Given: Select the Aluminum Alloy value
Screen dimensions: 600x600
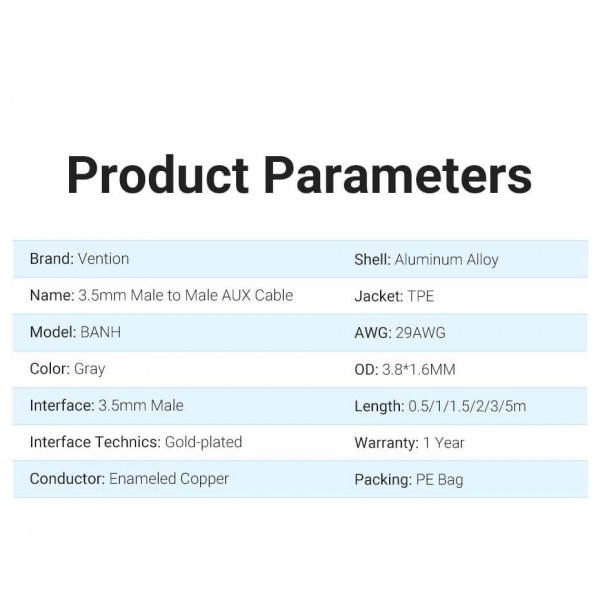Looking at the screenshot, I should coord(446,260).
